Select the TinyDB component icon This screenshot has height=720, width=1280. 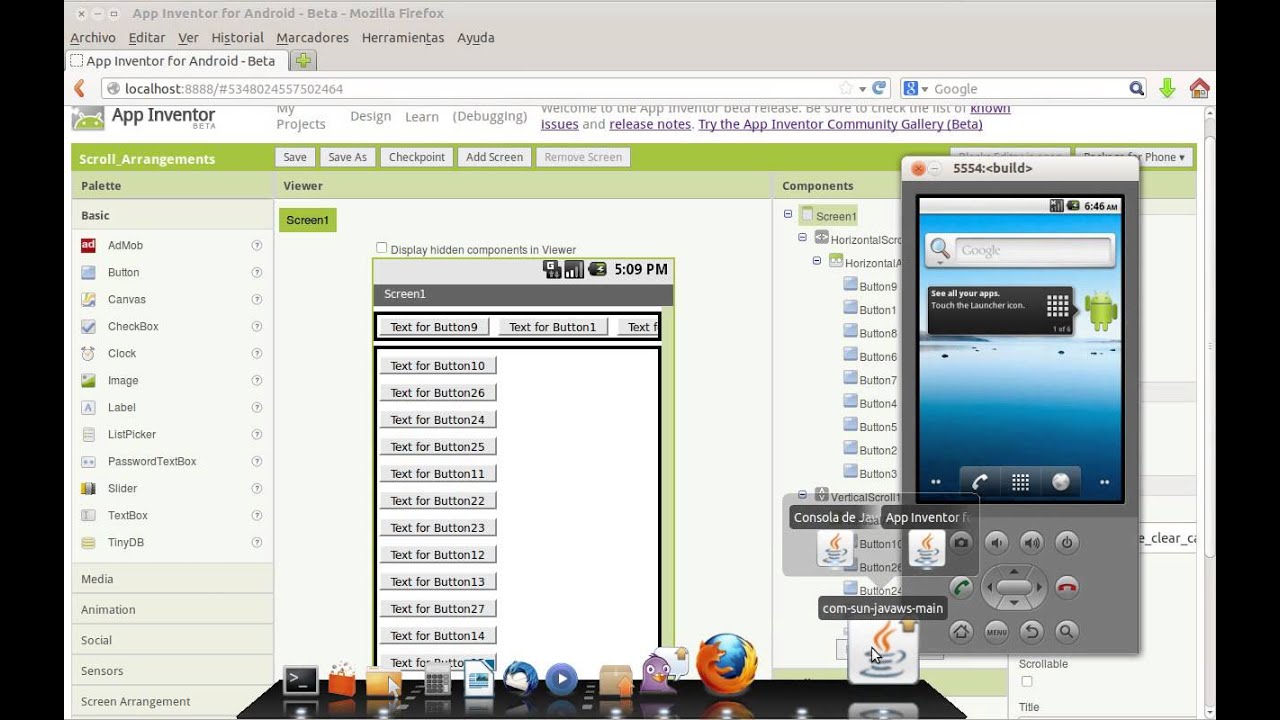click(88, 542)
